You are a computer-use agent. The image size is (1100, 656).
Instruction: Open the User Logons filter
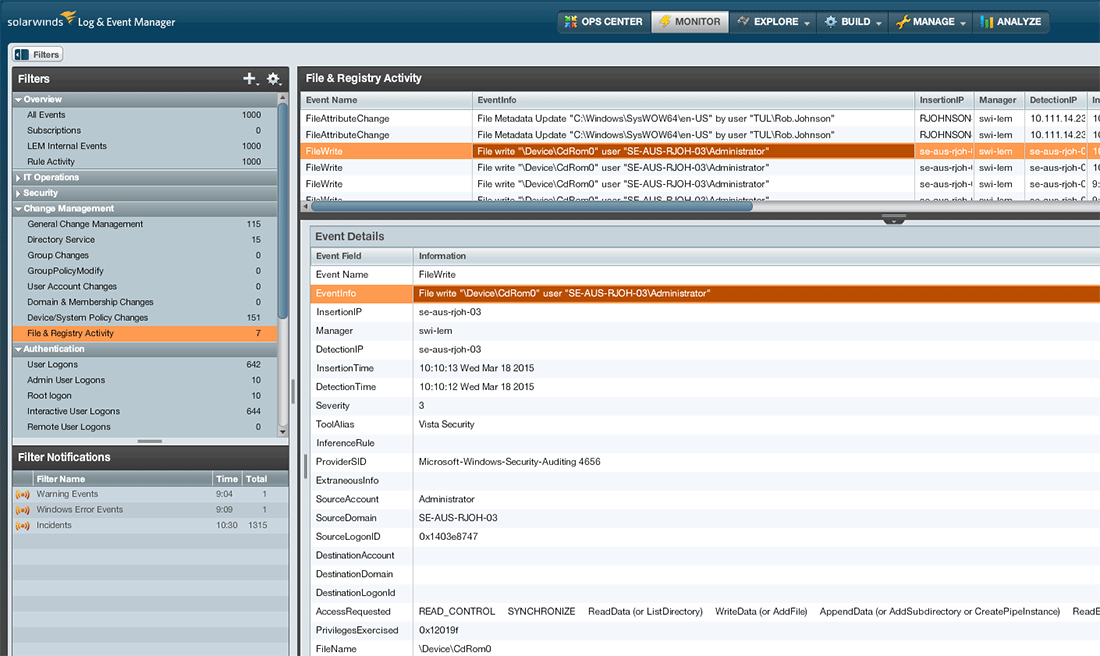click(145, 364)
